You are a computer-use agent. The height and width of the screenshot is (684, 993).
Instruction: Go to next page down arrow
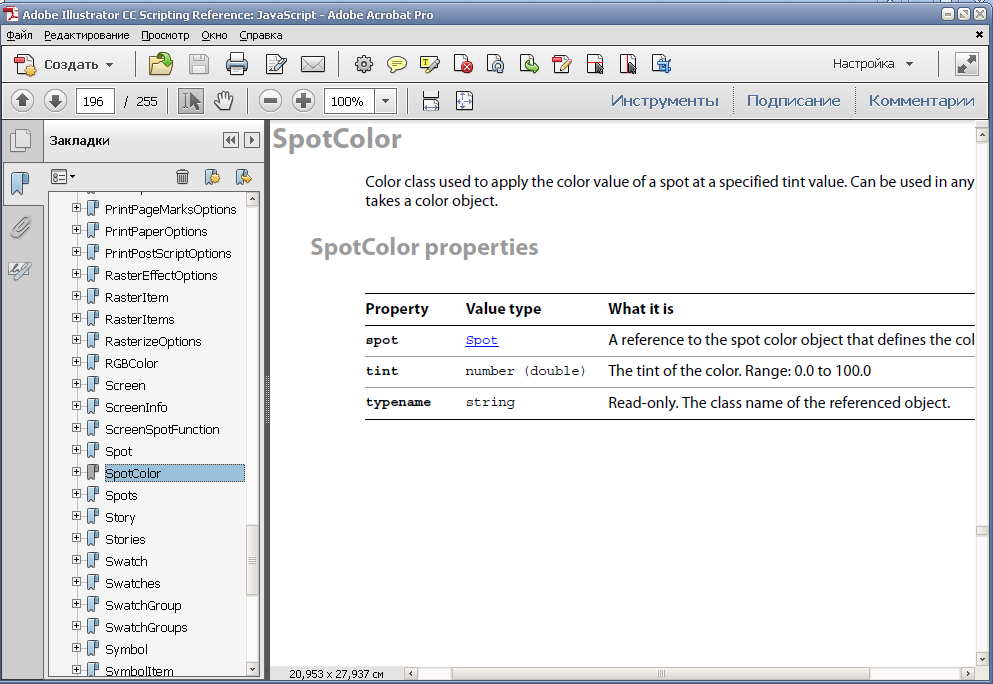(55, 101)
